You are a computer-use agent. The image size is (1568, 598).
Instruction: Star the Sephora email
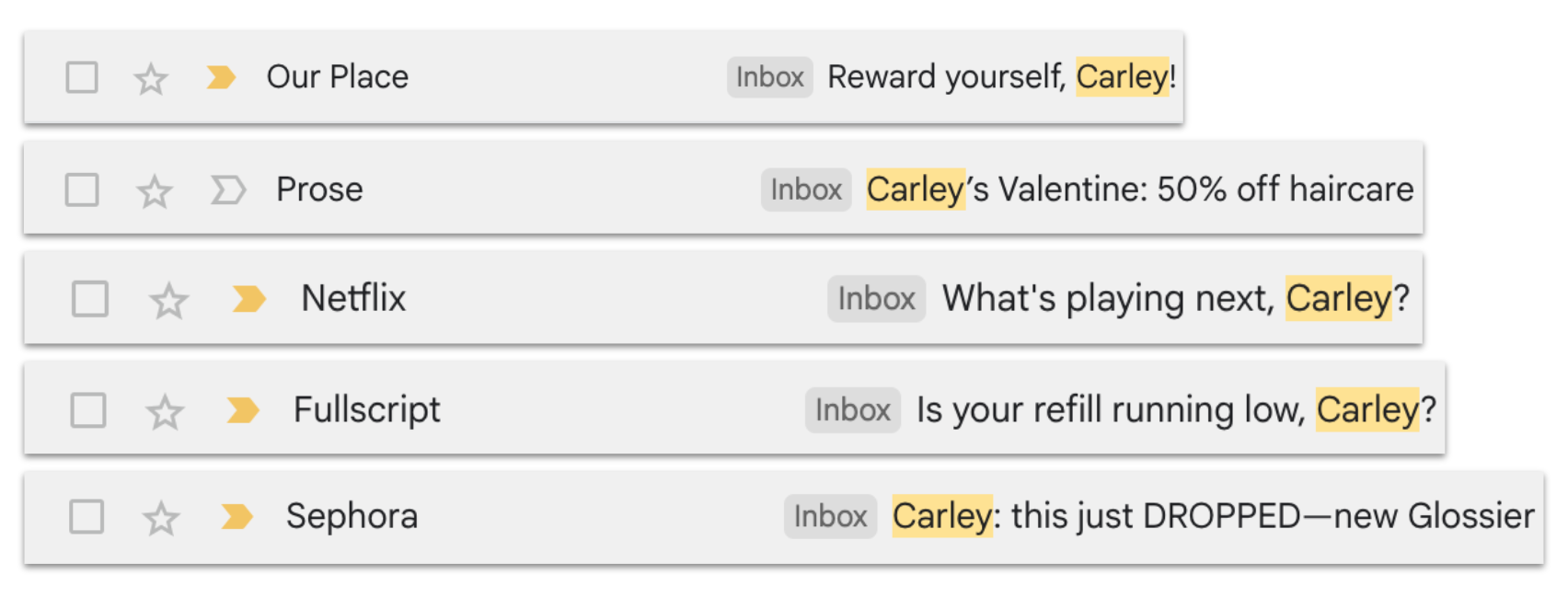161,518
